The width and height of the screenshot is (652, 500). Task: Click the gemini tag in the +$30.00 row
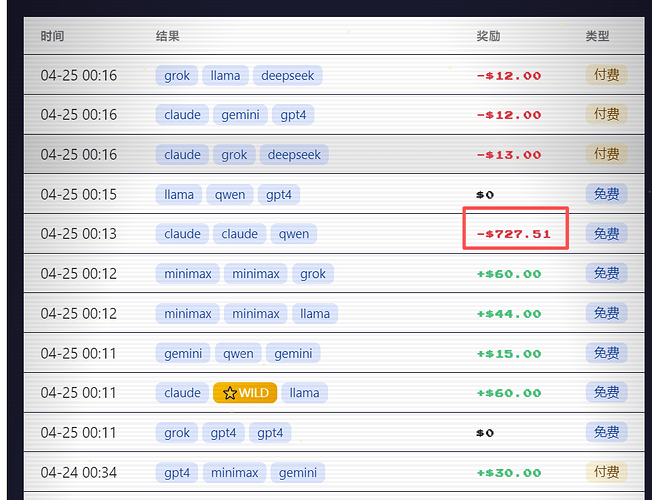point(298,473)
